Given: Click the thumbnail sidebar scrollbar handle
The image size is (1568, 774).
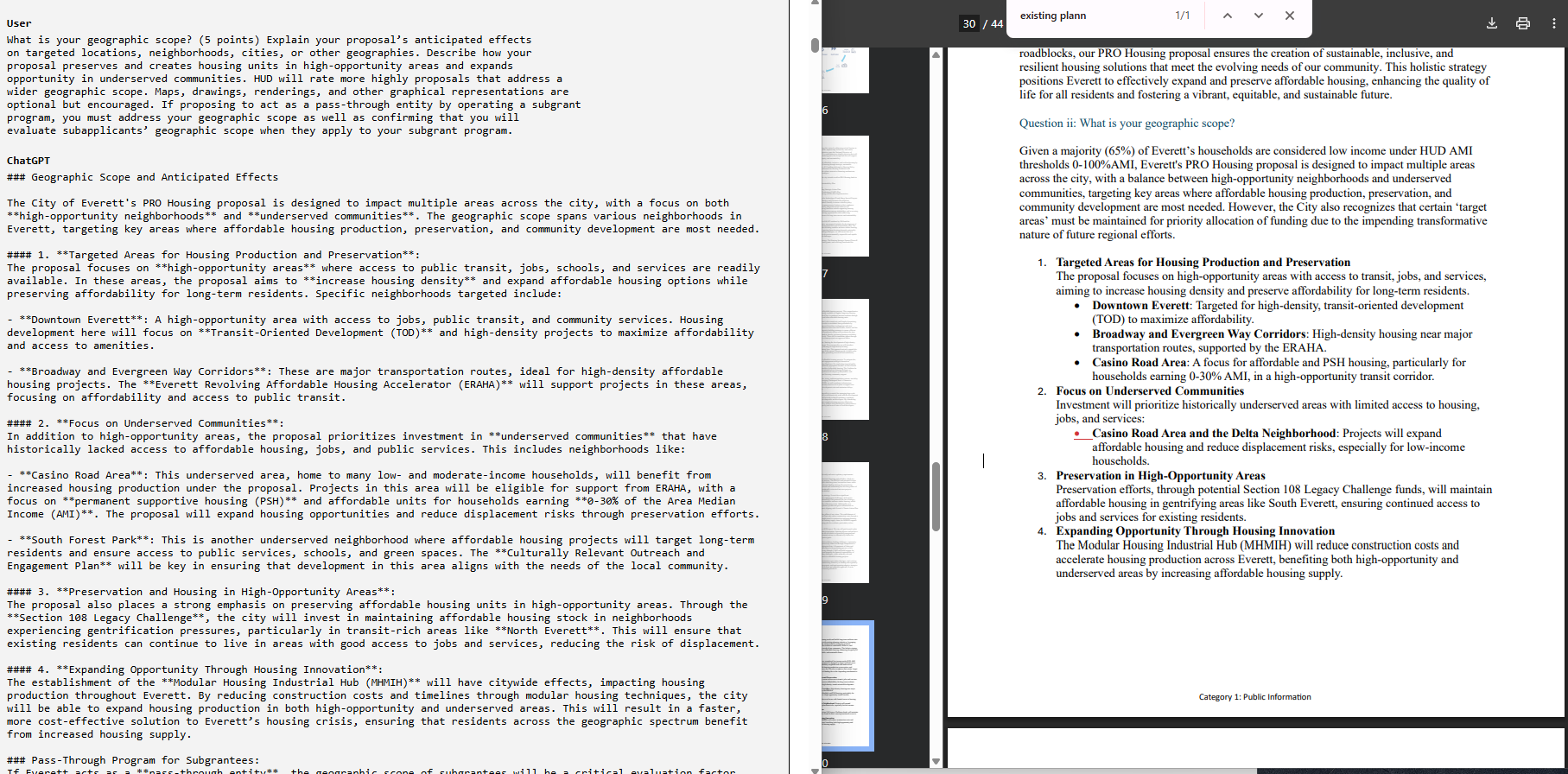Looking at the screenshot, I should click(x=936, y=497).
